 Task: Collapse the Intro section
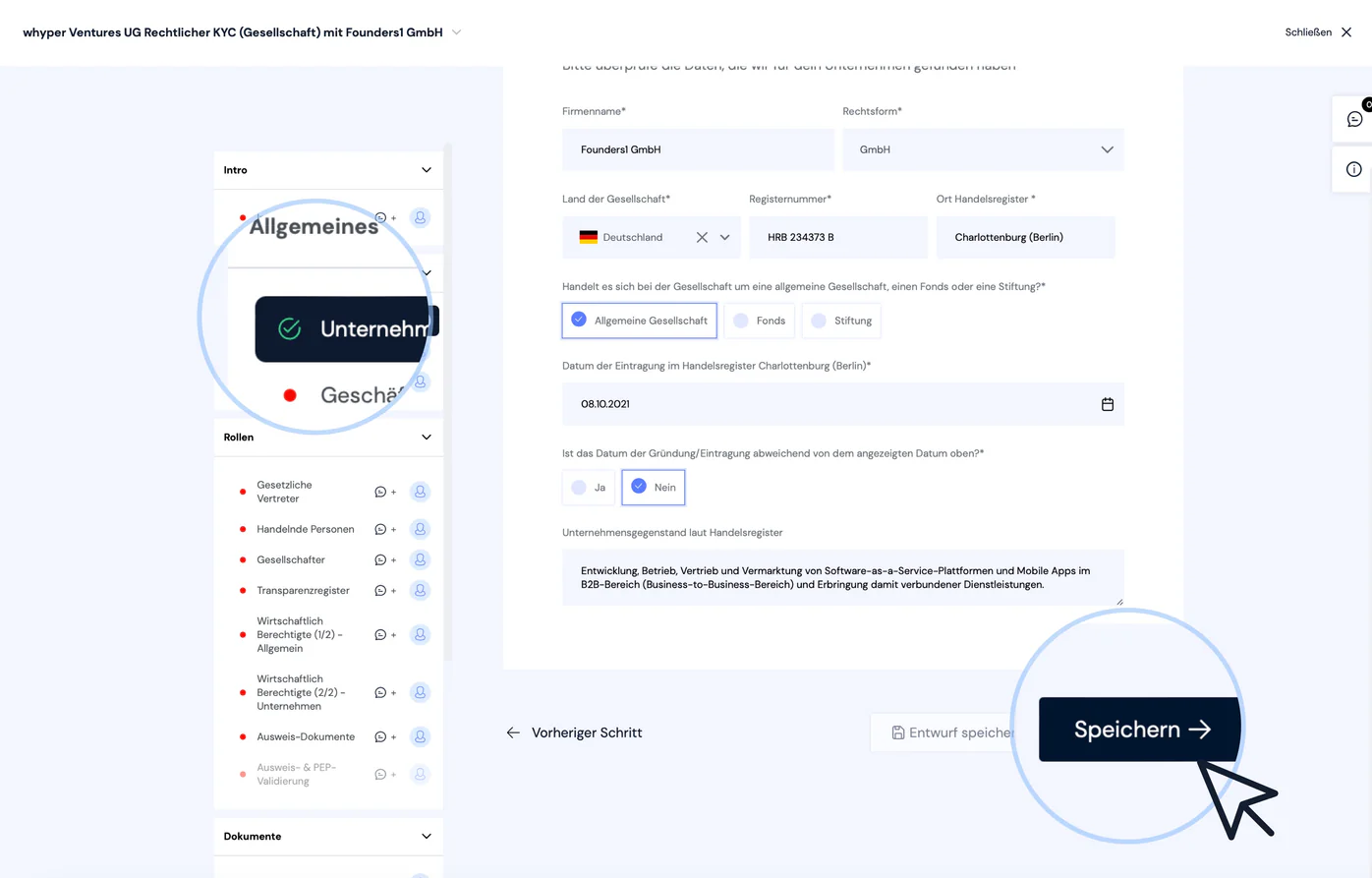pyautogui.click(x=426, y=170)
